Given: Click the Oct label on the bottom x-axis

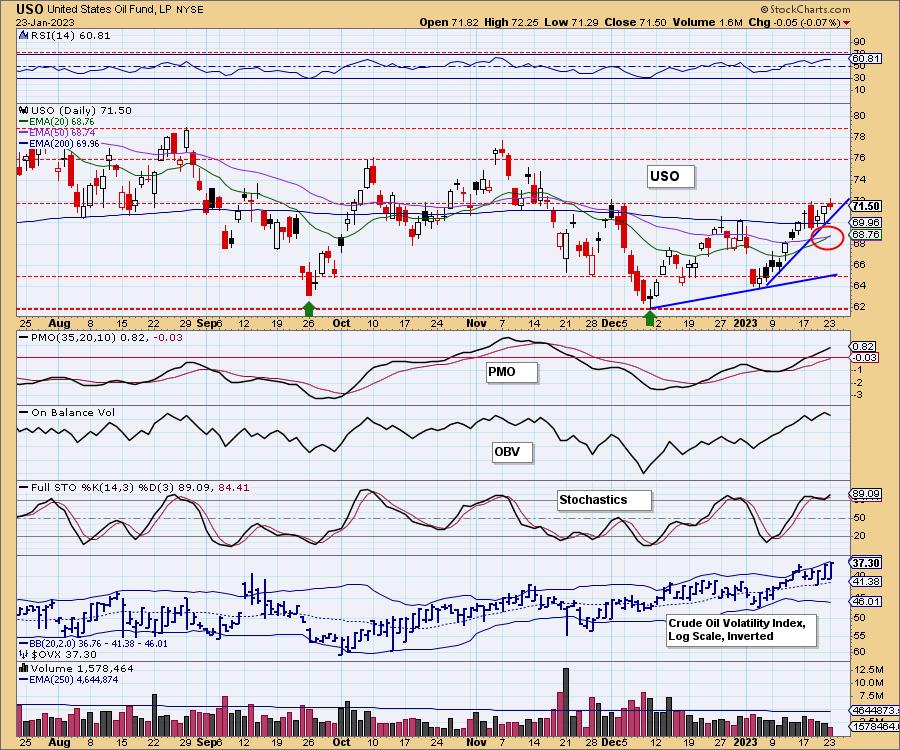Looking at the screenshot, I should click(341, 742).
